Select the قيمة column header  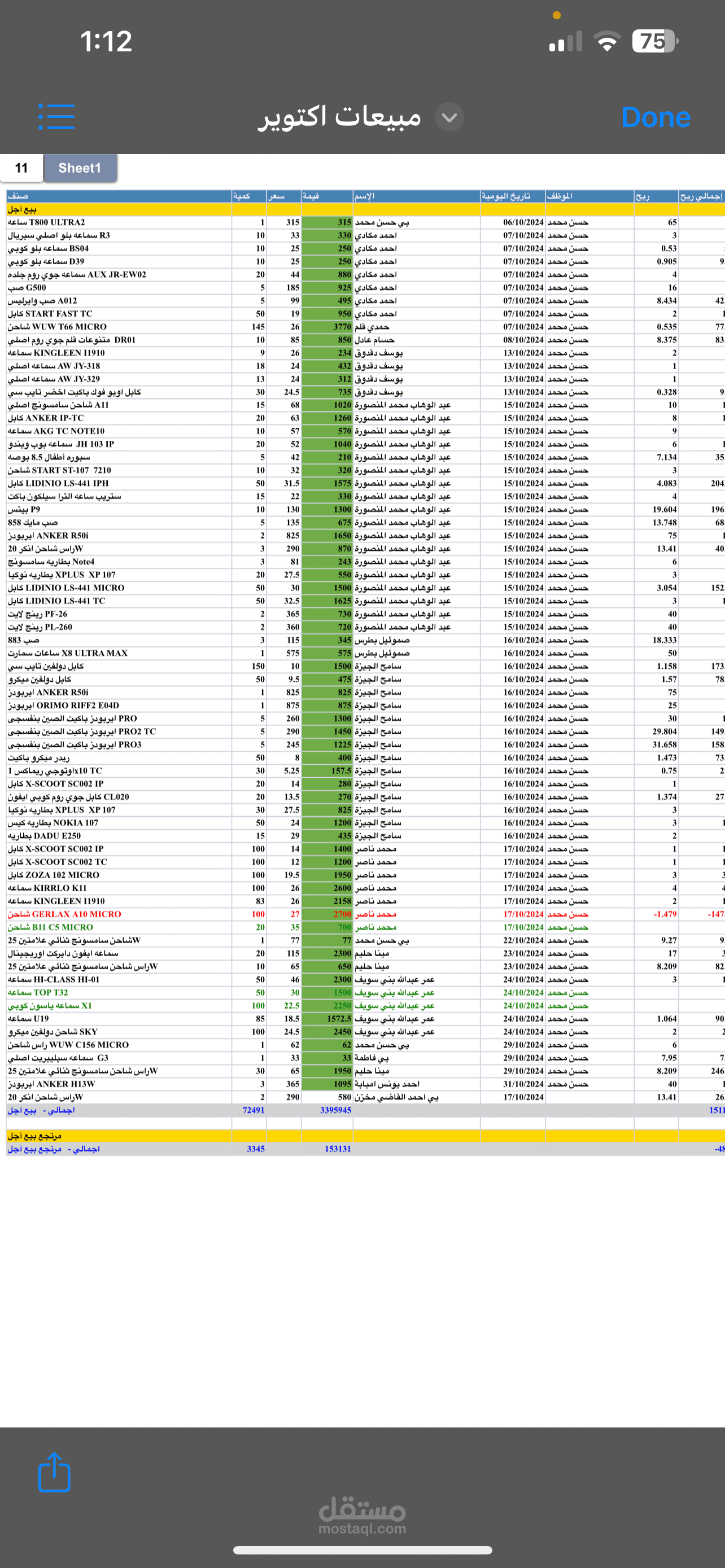(x=327, y=196)
